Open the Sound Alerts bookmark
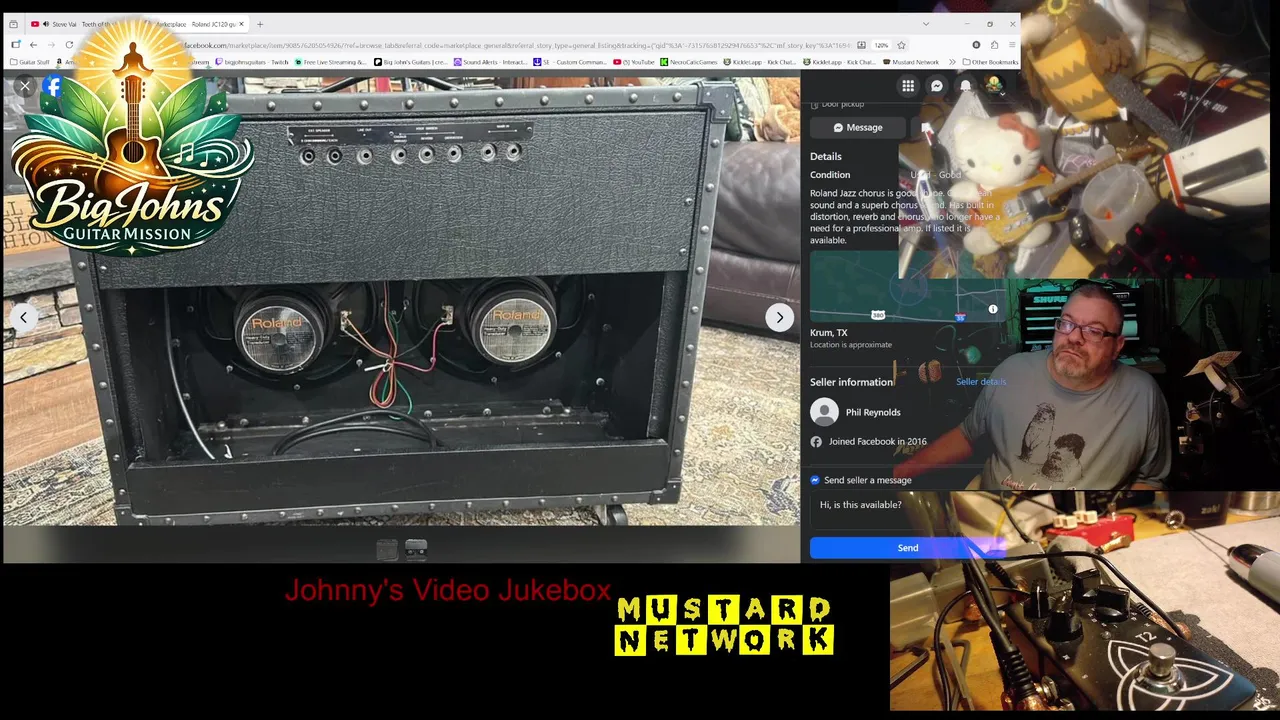Screen dimensions: 1280x720 [491, 62]
